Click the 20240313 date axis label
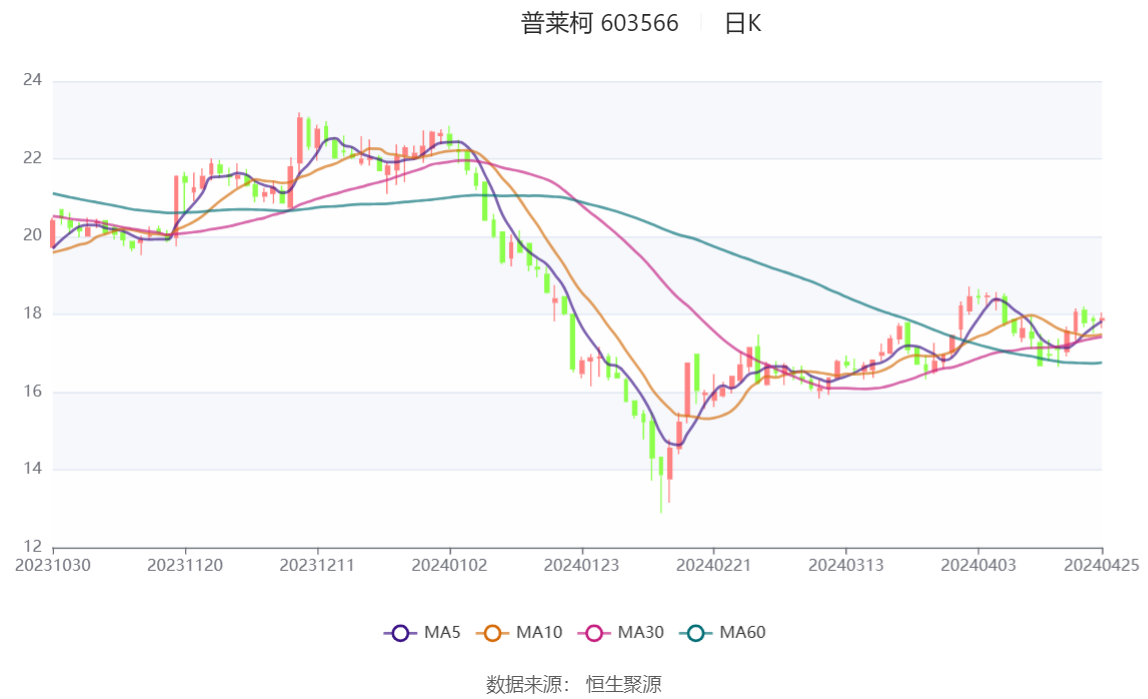Screen dimensions: 1148x699 (x=846, y=566)
